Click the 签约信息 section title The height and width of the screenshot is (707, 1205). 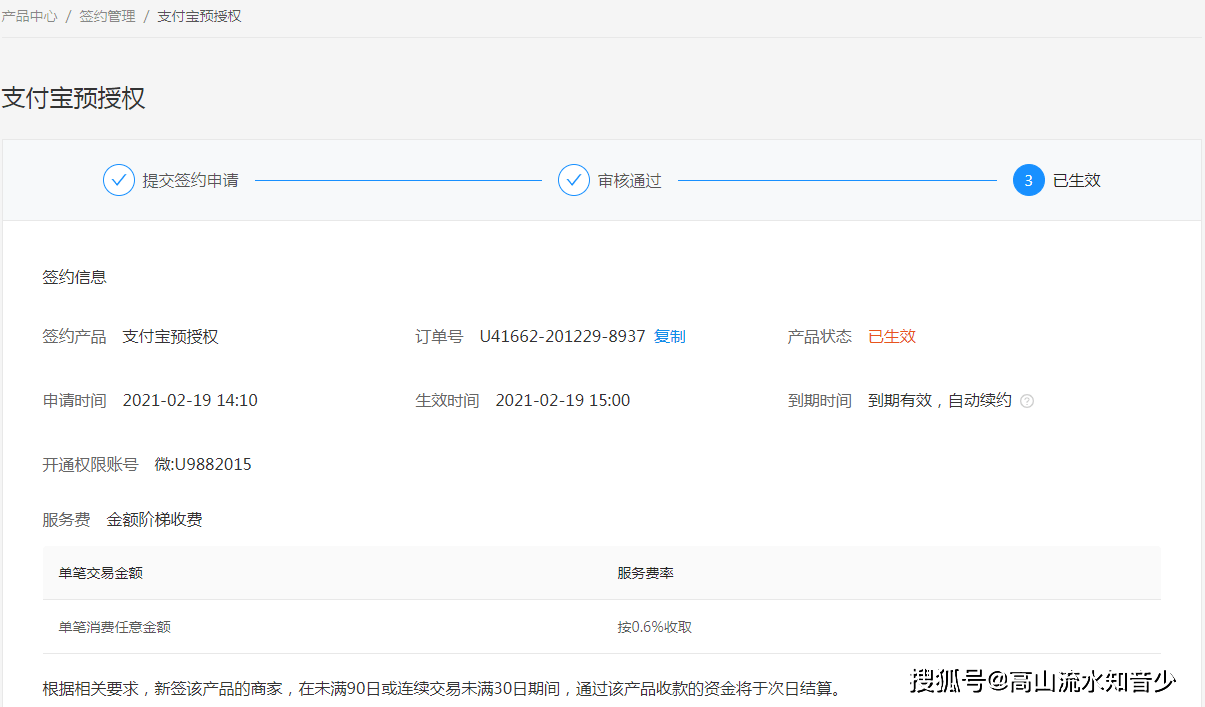coord(75,277)
